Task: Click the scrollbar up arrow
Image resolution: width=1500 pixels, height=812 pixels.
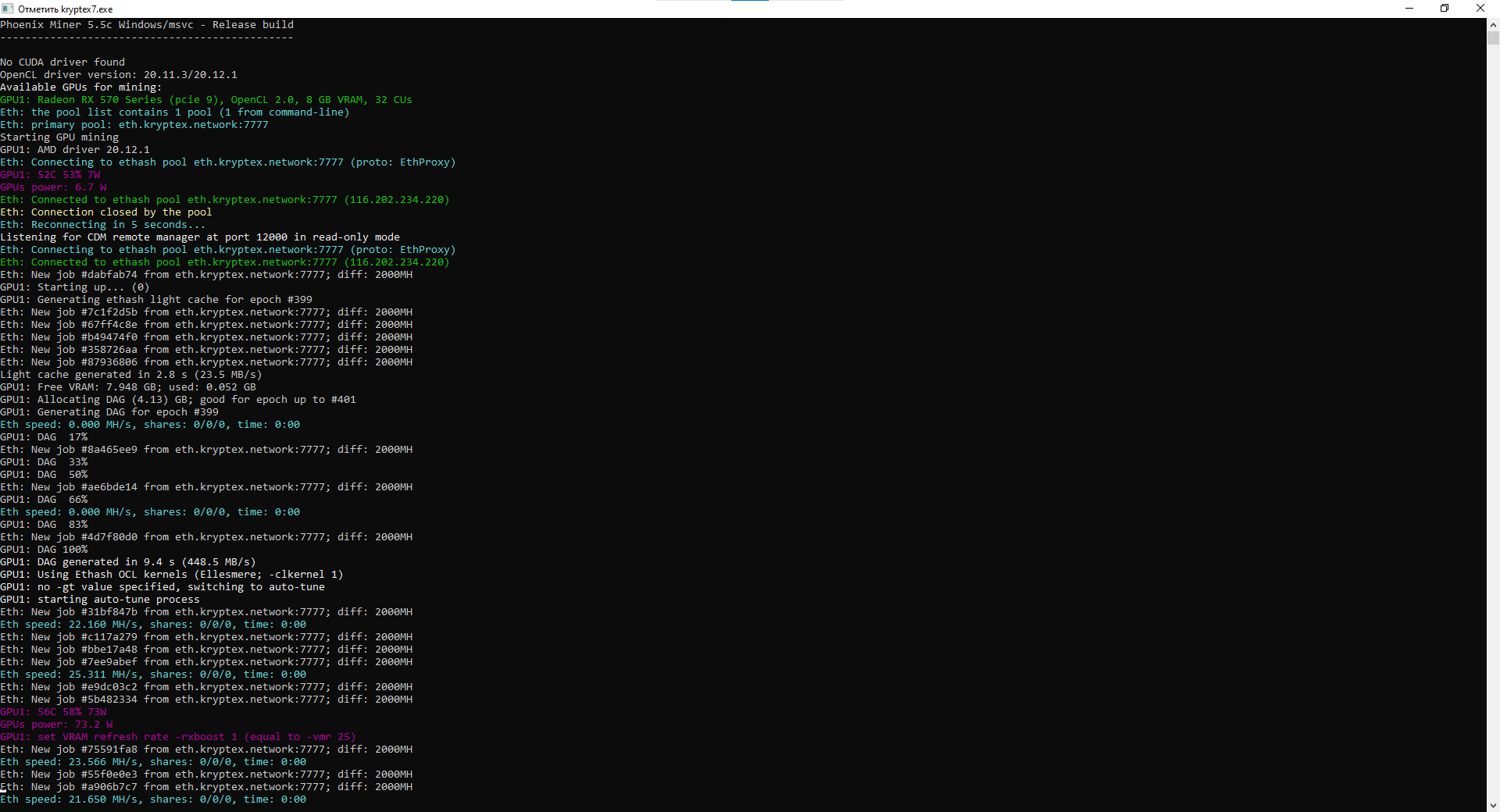Action: (x=1493, y=24)
